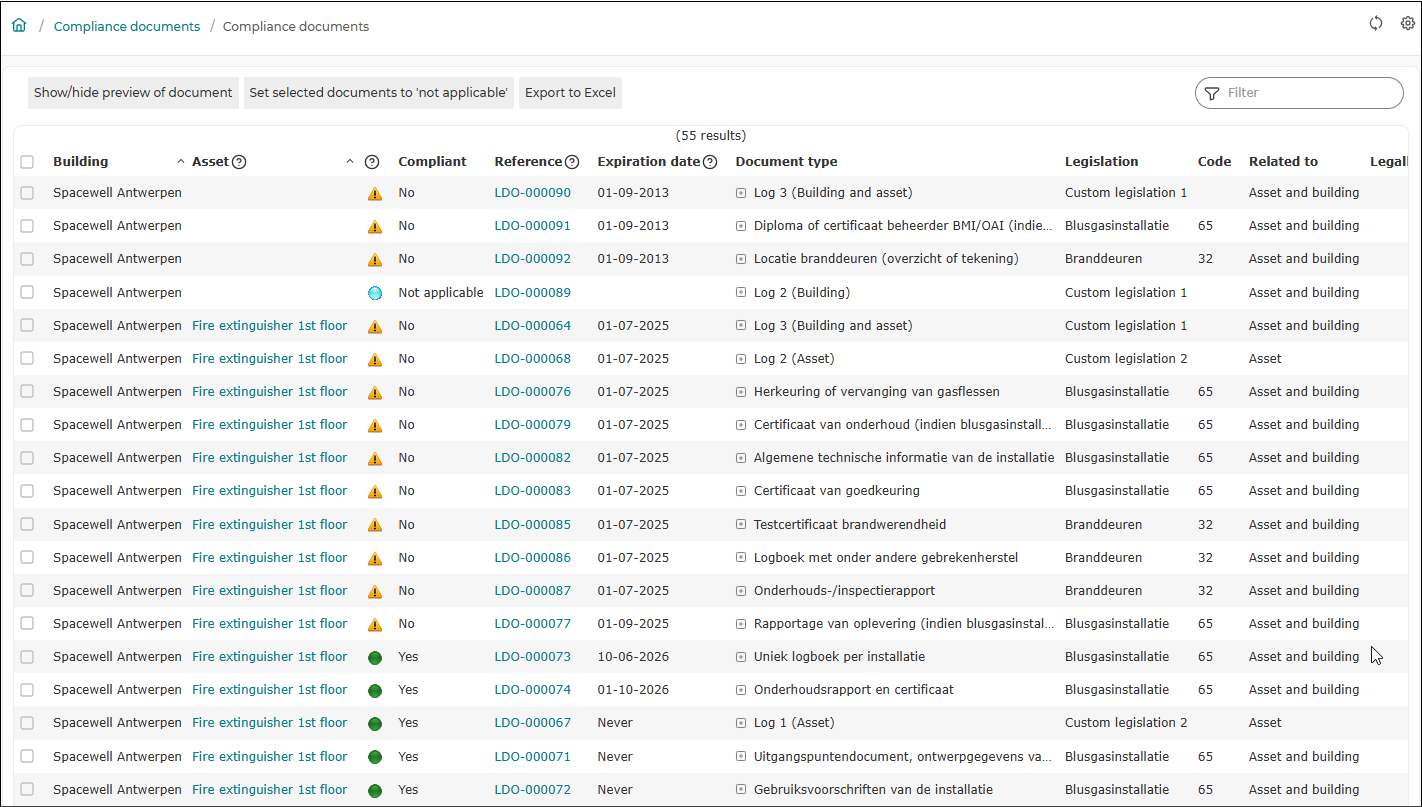
Task: Select checkbox for LDO-000090 row
Action: (x=27, y=193)
